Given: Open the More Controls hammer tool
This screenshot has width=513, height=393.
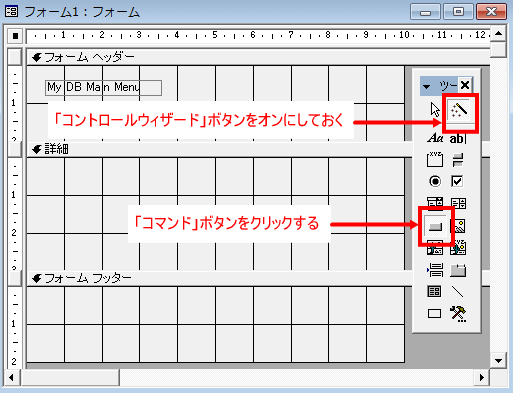Looking at the screenshot, I should (458, 314).
